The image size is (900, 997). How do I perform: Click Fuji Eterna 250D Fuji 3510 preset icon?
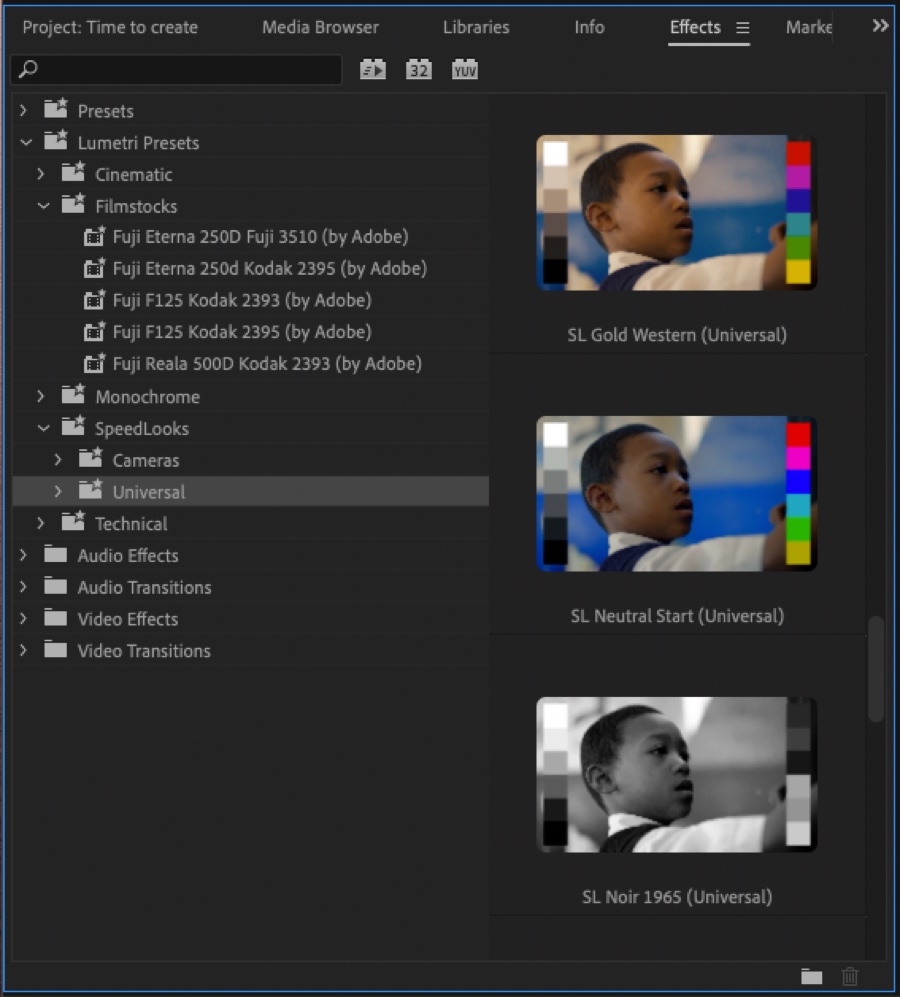[x=94, y=237]
